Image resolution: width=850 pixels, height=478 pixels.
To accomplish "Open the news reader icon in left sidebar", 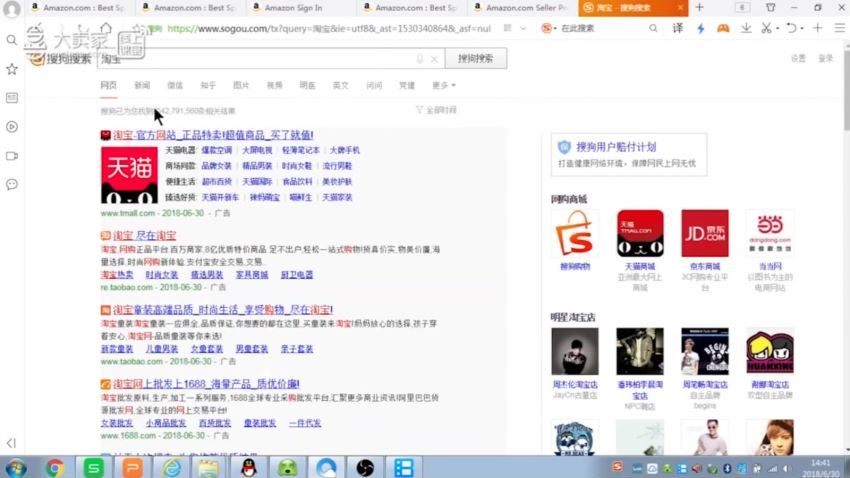I will [11, 98].
